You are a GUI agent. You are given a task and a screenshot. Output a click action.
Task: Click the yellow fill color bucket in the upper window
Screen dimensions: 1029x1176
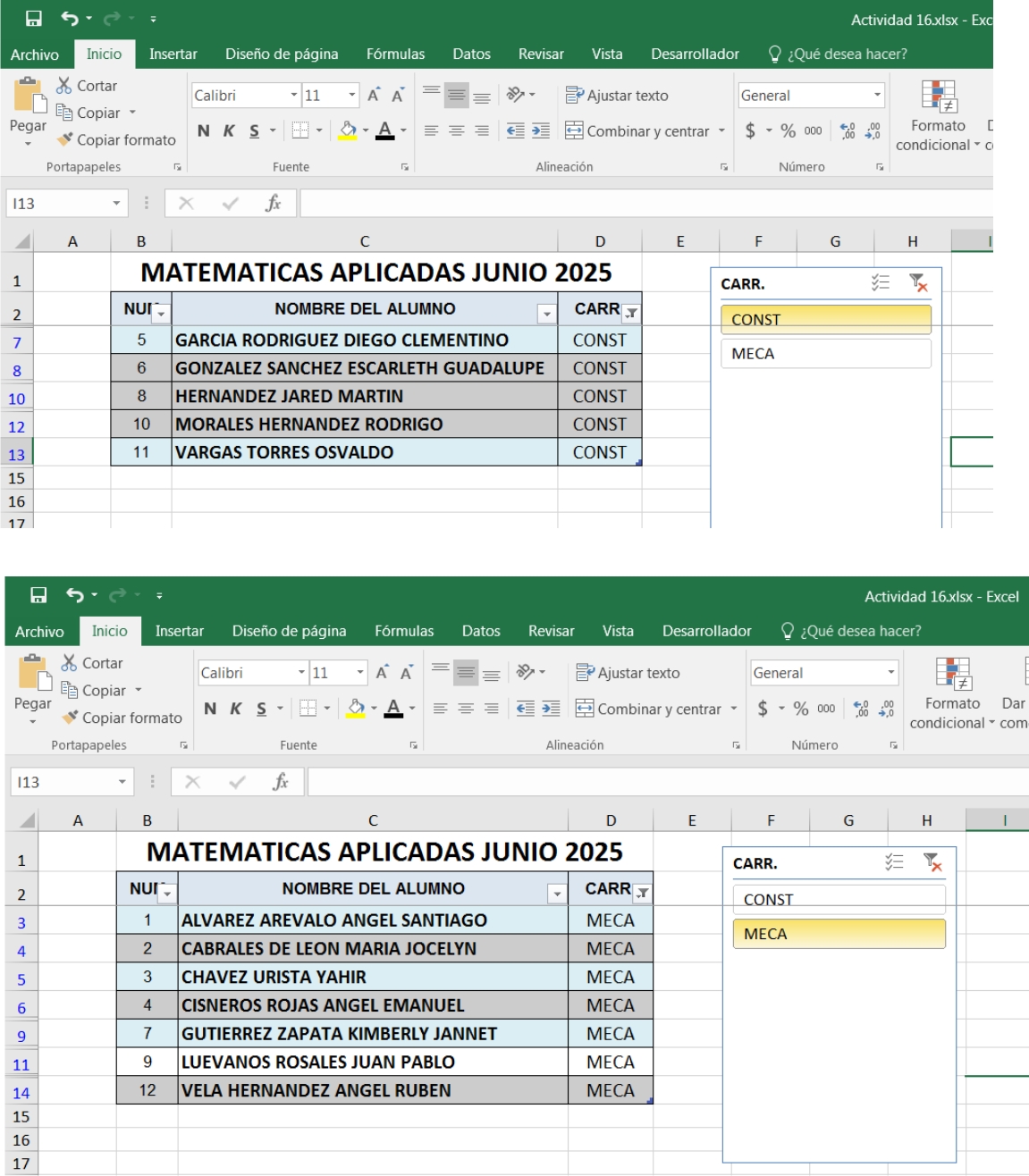348,130
